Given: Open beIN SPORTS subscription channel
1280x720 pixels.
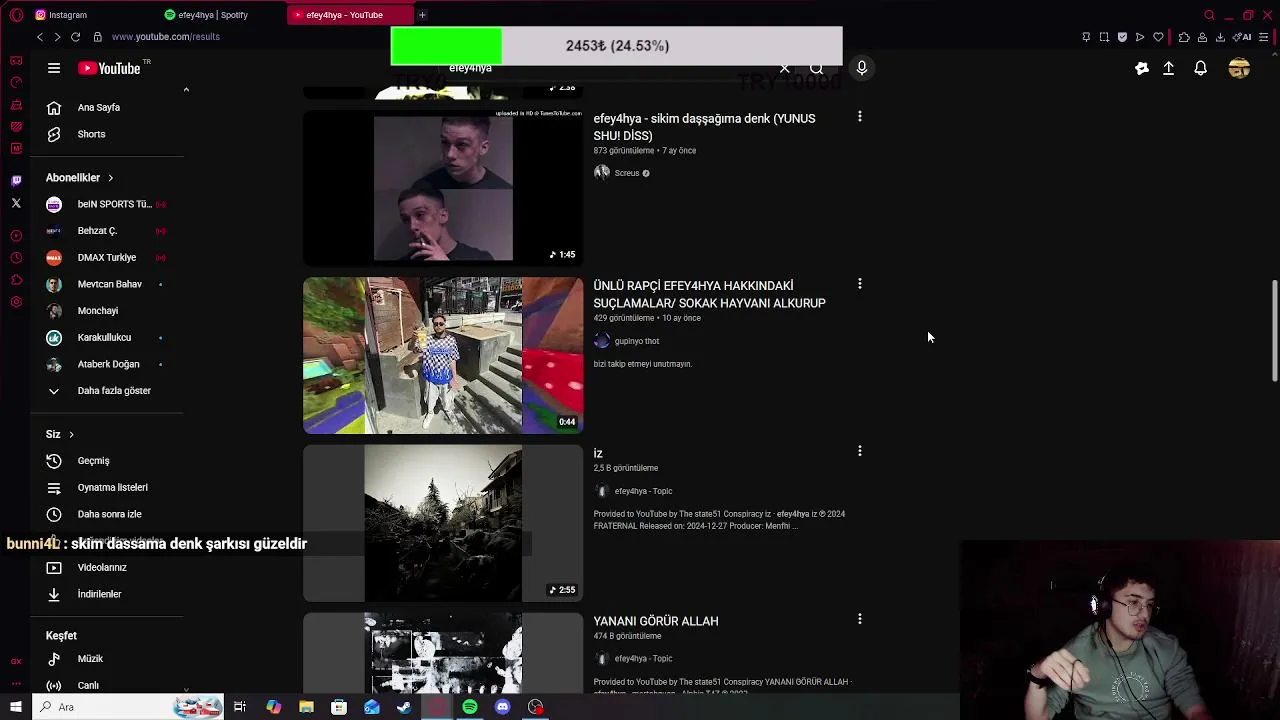Looking at the screenshot, I should pos(108,204).
